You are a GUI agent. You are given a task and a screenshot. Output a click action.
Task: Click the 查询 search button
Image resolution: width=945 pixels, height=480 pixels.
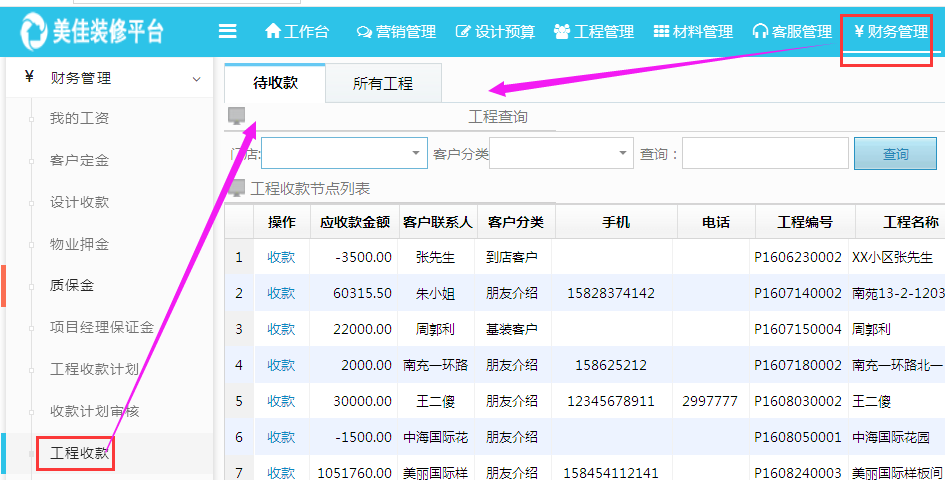pos(895,154)
